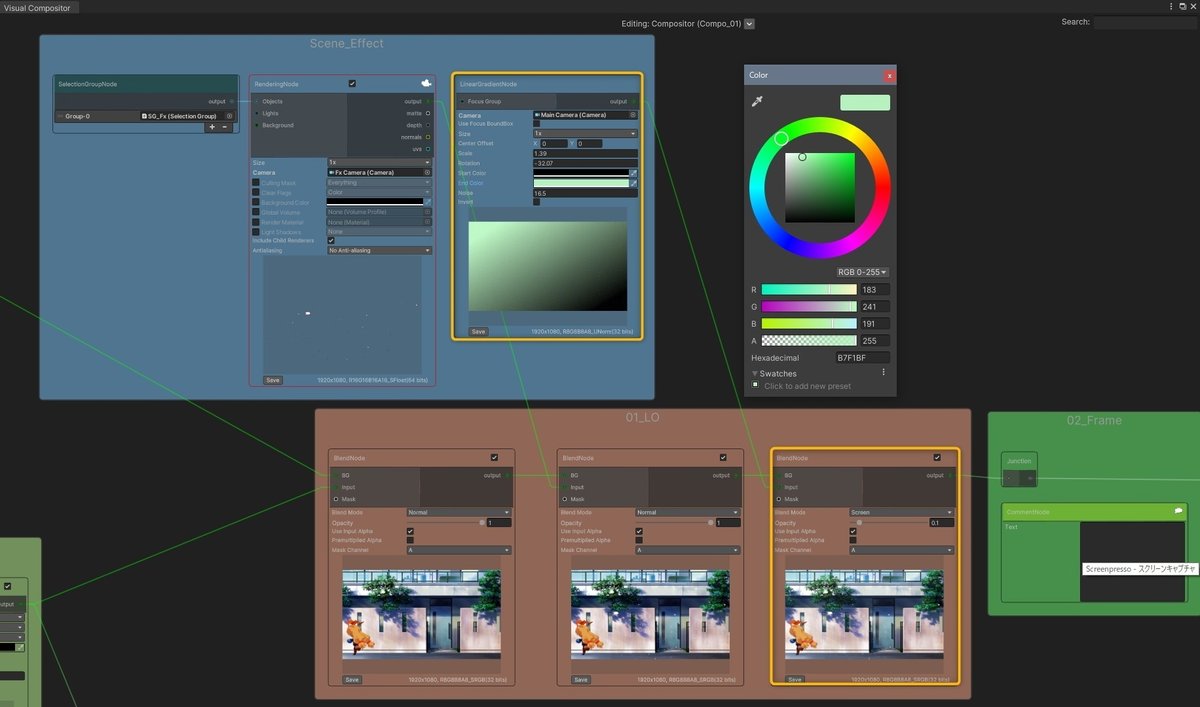Open RenderingNode Size dropdown
The width and height of the screenshot is (1200, 707).
[380, 162]
